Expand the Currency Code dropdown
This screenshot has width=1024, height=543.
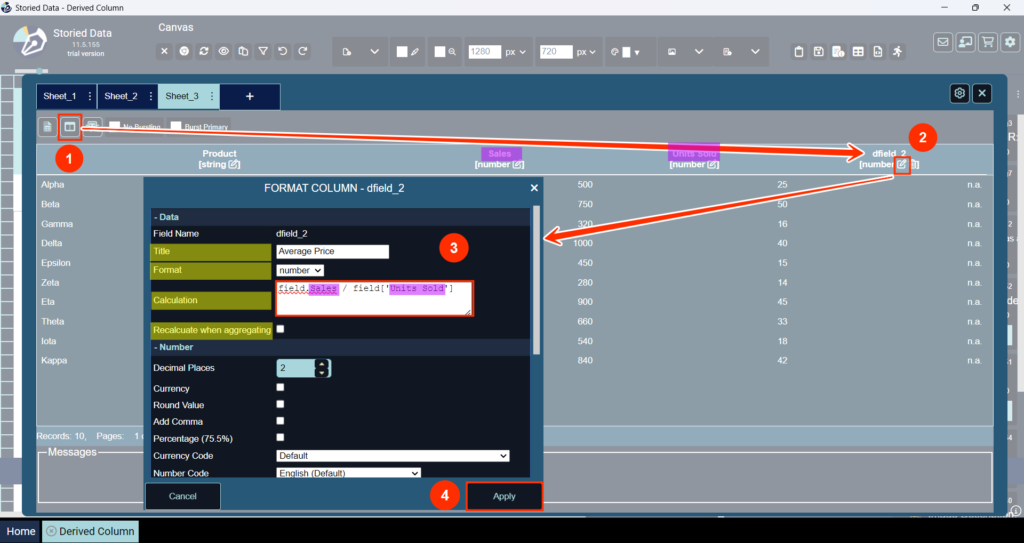coord(393,456)
